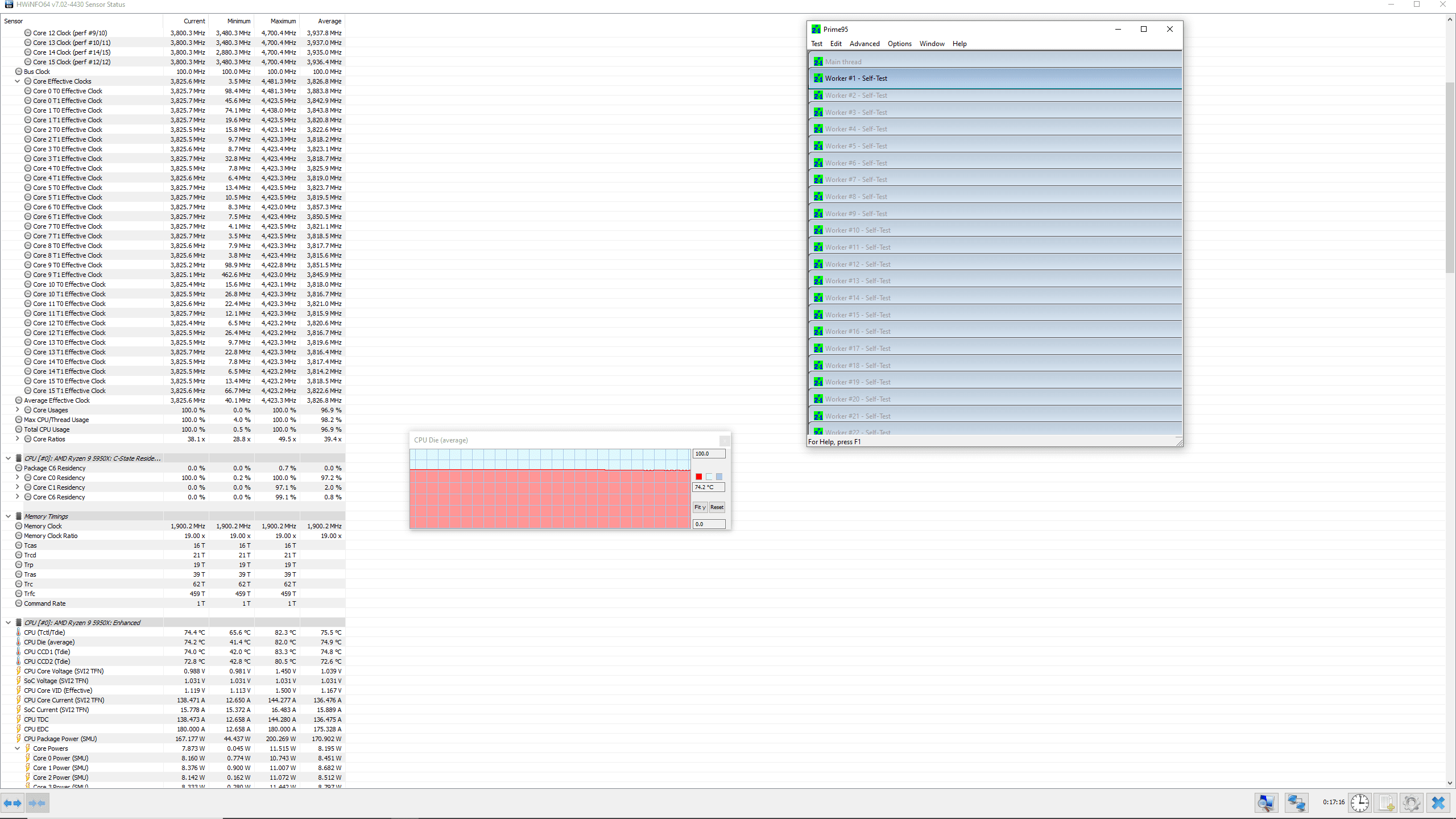Click Worker #1 Self-Test window icon
This screenshot has width=1456, height=819.
pyautogui.click(x=818, y=78)
